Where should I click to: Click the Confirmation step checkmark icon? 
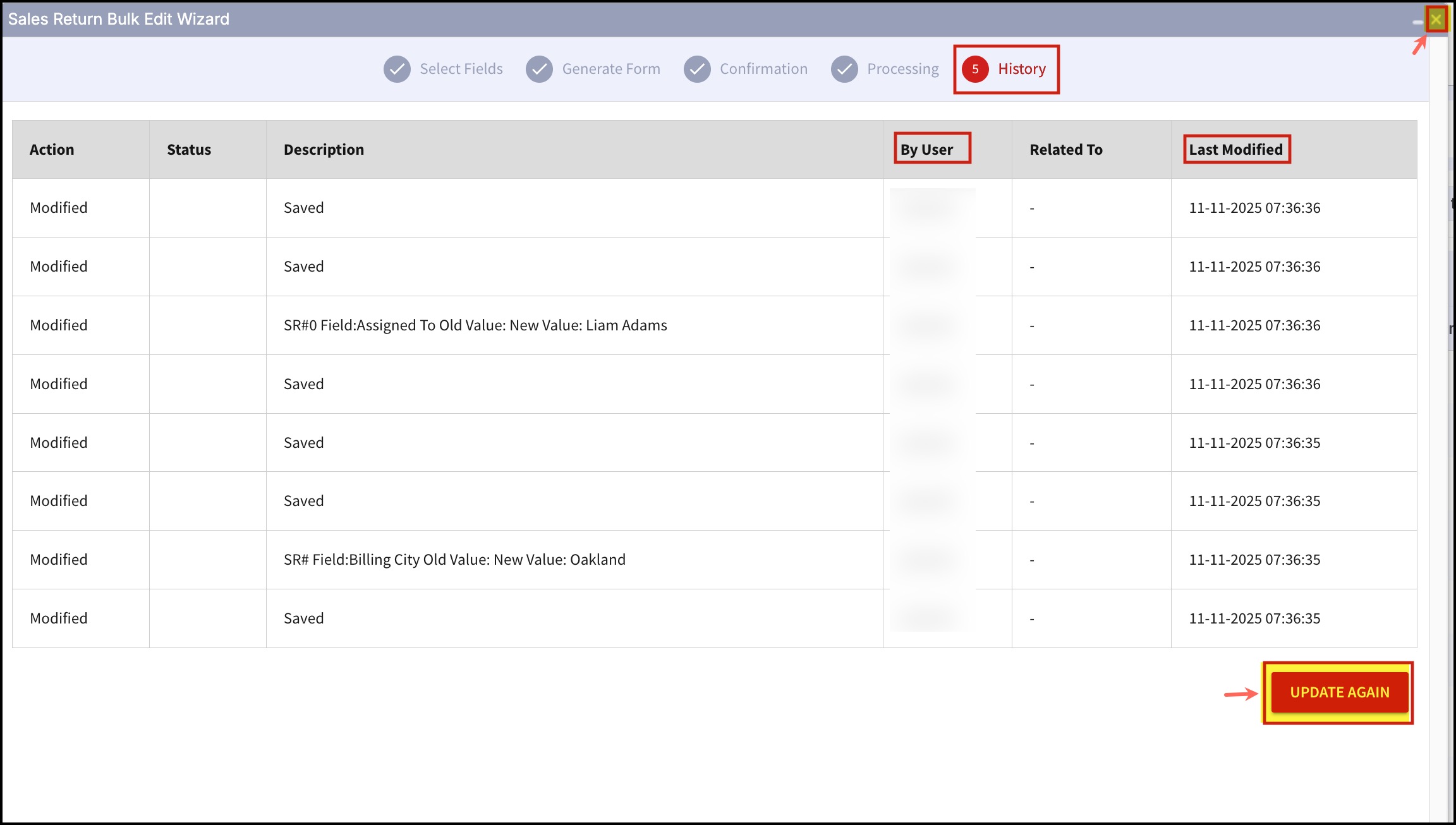(x=697, y=69)
